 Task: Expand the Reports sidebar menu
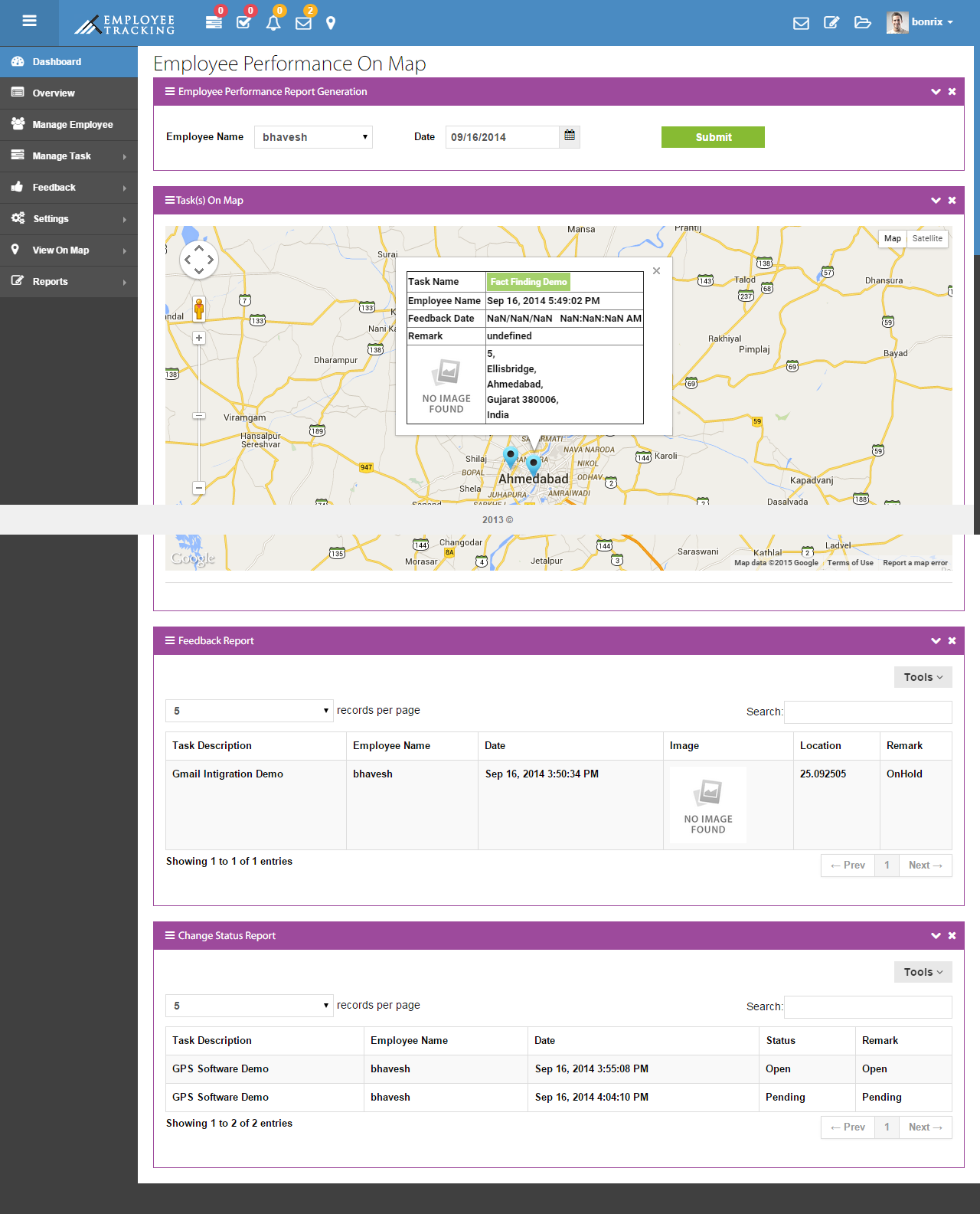click(x=69, y=282)
